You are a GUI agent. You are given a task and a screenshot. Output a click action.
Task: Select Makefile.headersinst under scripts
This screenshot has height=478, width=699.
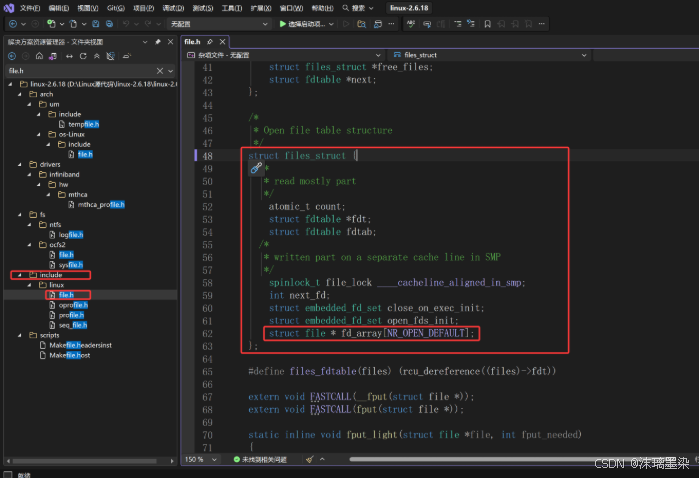[80, 345]
